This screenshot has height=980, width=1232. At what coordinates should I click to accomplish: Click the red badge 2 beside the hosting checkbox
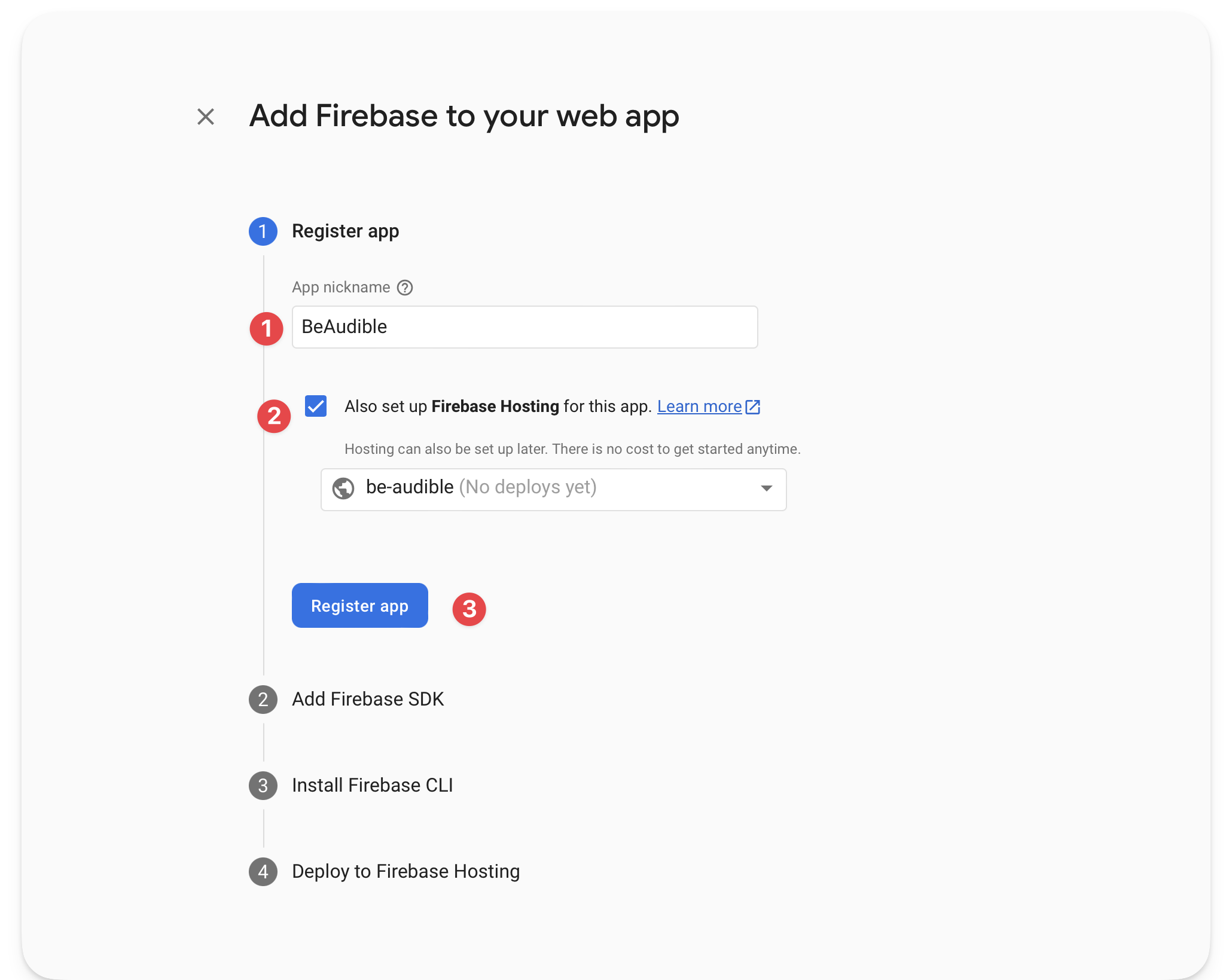(274, 416)
